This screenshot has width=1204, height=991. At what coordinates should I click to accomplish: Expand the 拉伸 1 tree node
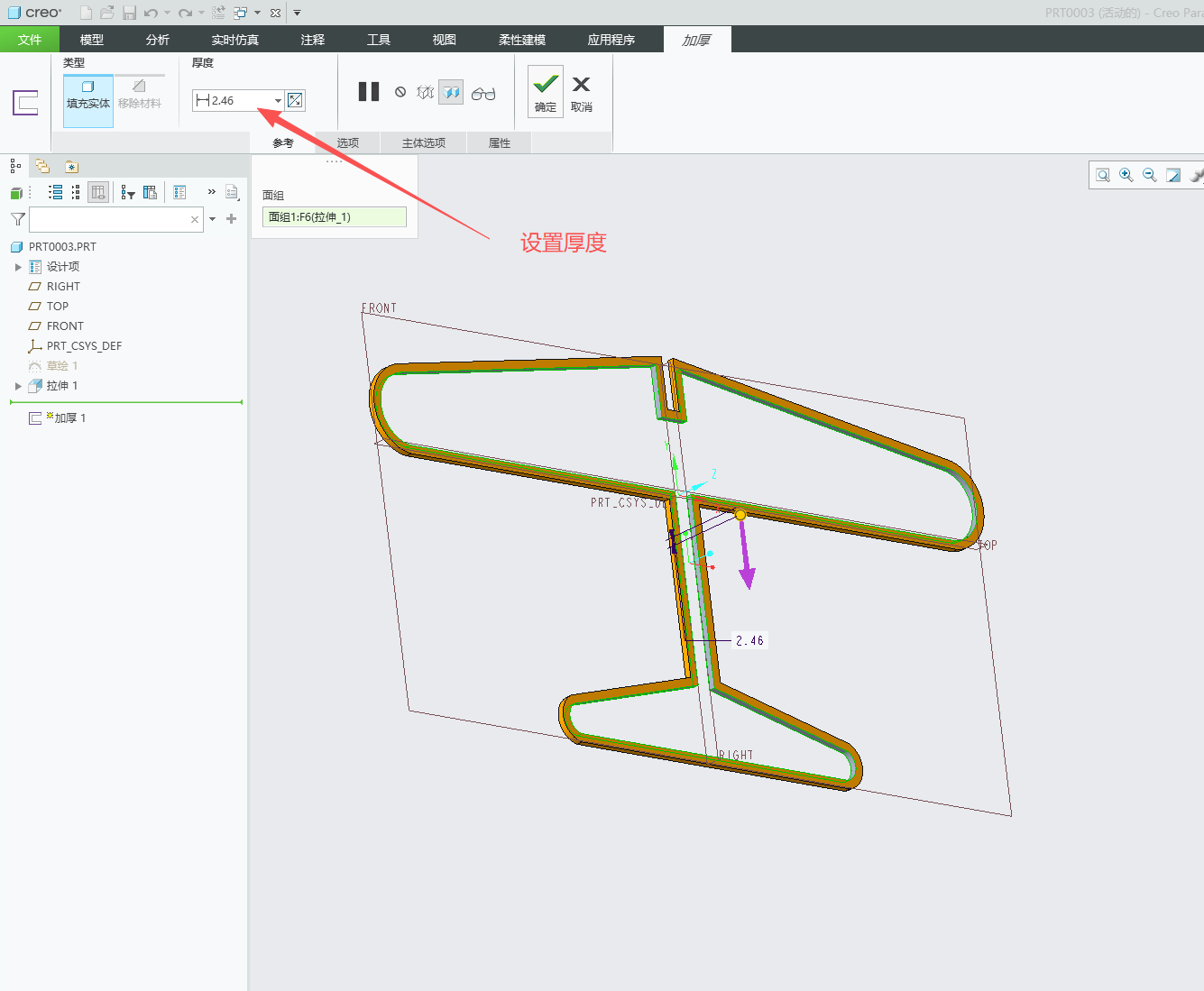18,386
